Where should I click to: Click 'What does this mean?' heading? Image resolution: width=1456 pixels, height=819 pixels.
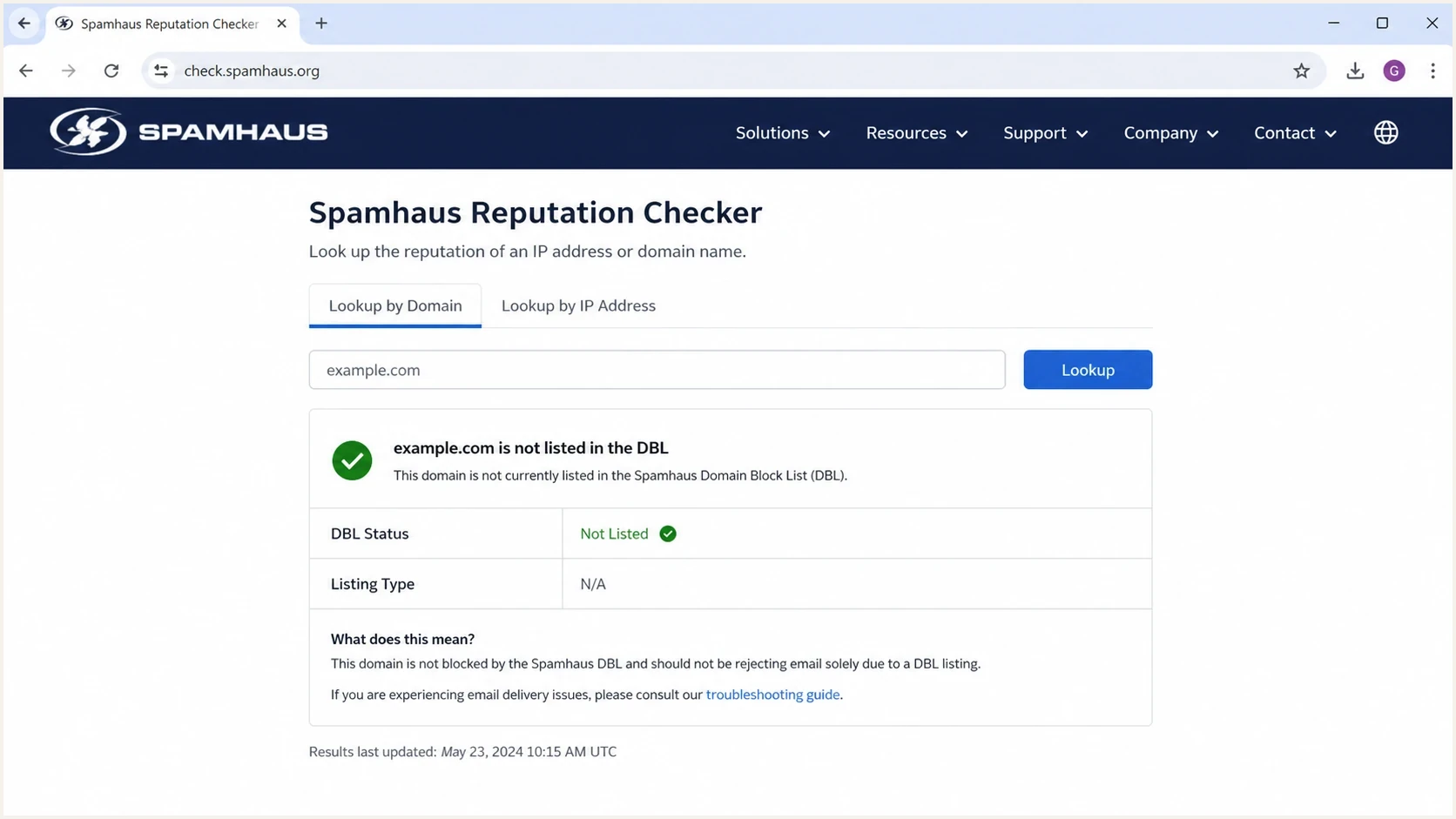[x=402, y=639]
